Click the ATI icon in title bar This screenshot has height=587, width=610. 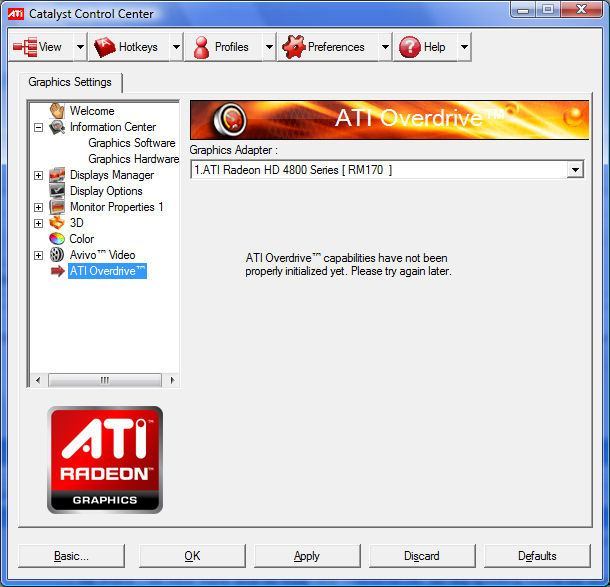16,14
